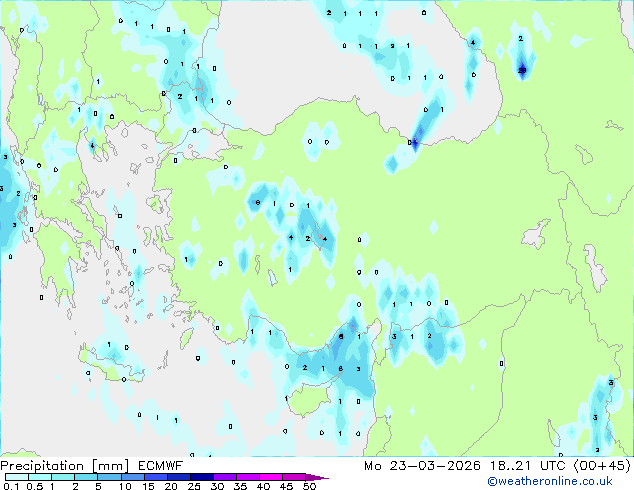Viewport: 634px width, 490px height.
Task: Pick the 20–25 mm legend swatch
Action: 178,477
